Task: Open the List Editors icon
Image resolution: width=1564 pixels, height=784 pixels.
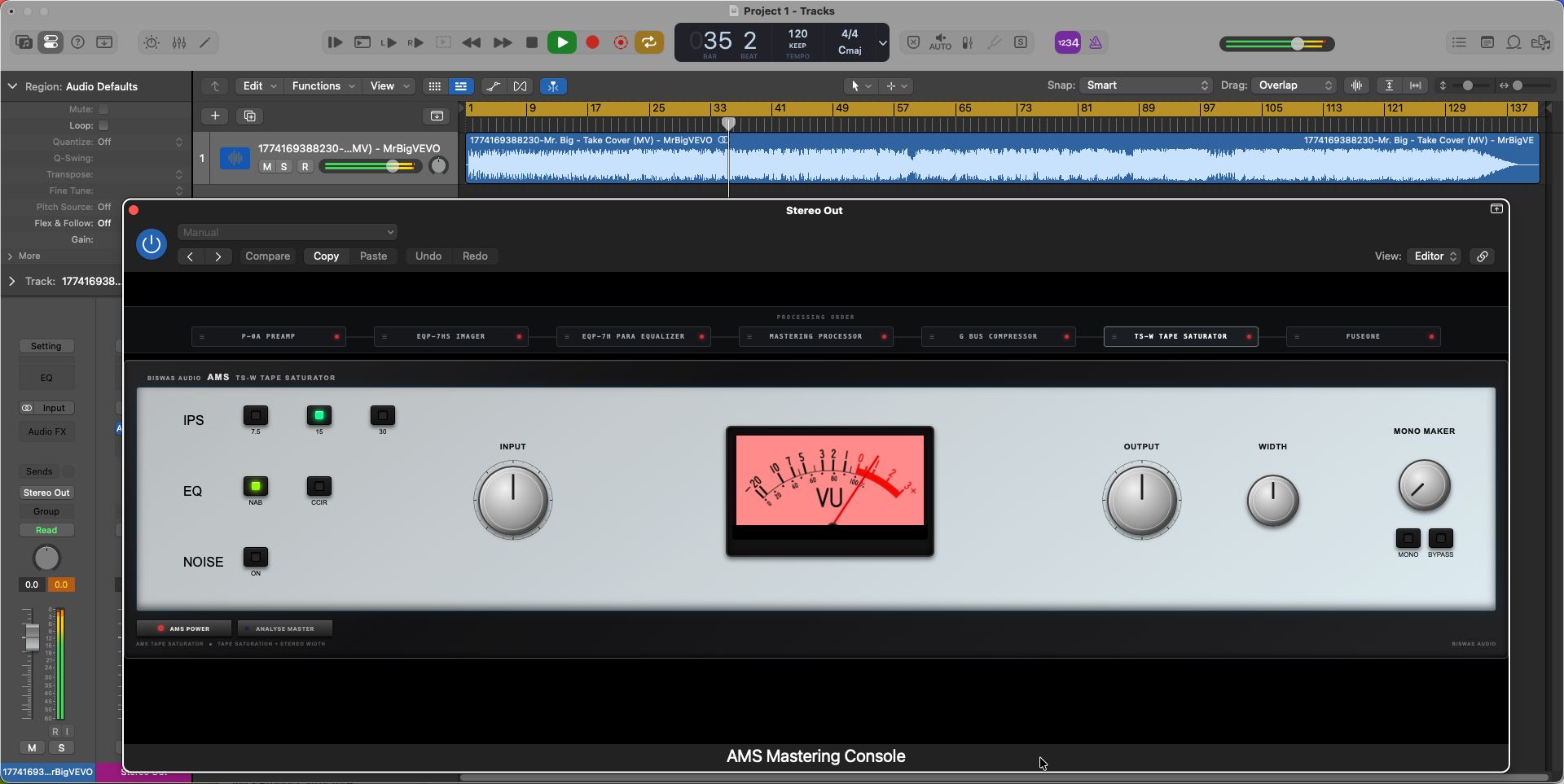Action: pos(1459,42)
